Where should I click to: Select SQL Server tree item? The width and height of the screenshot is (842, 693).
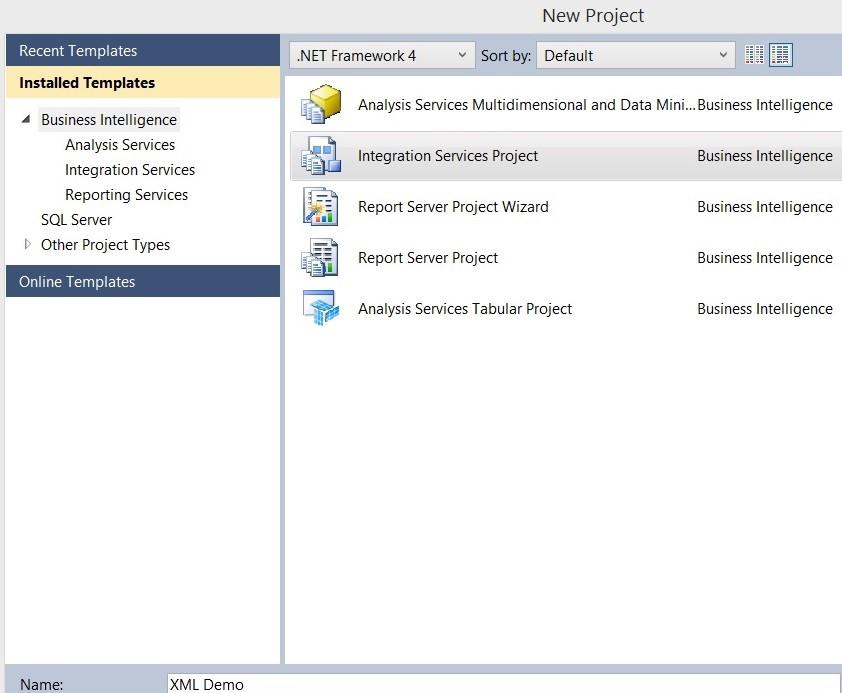tap(76, 220)
